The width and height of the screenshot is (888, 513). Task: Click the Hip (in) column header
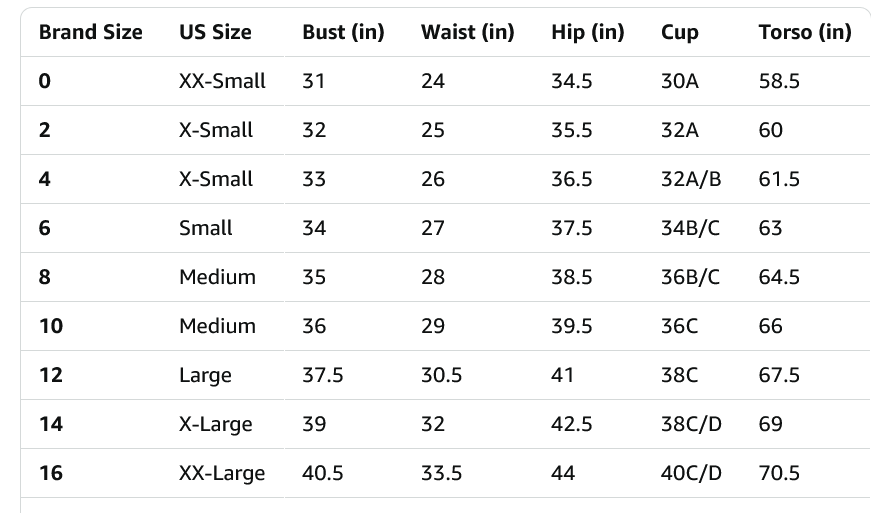tap(587, 32)
